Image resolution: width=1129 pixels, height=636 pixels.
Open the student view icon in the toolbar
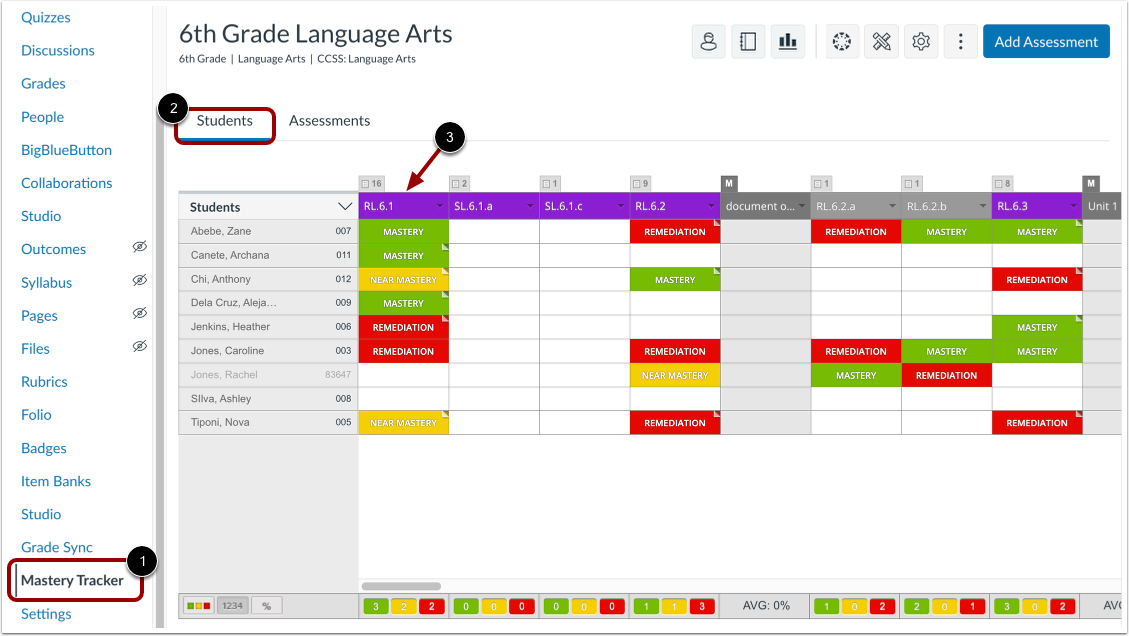(x=708, y=41)
